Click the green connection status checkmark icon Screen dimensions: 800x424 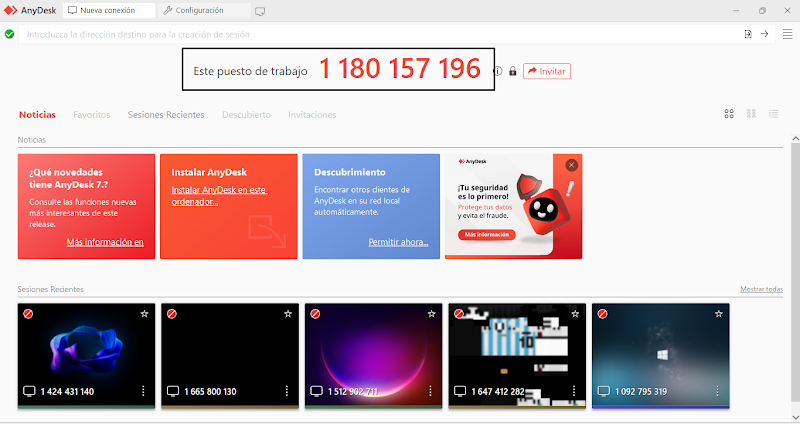click(9, 34)
